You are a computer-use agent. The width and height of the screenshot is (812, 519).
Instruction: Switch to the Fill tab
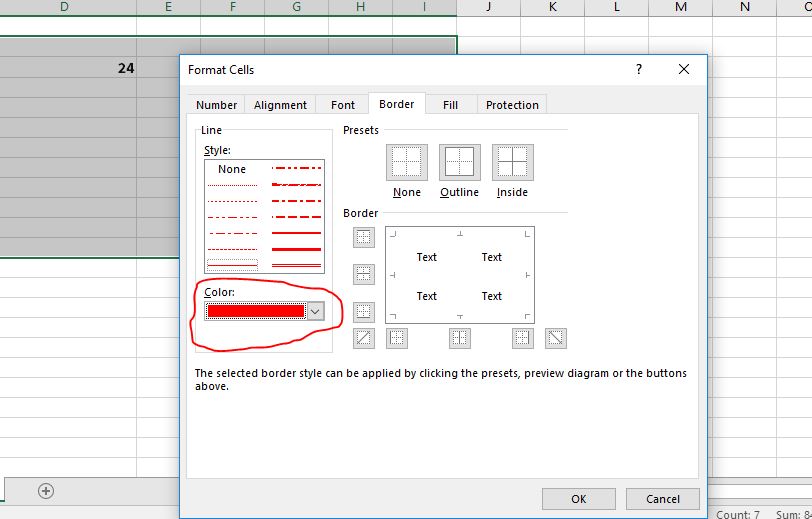tap(450, 105)
